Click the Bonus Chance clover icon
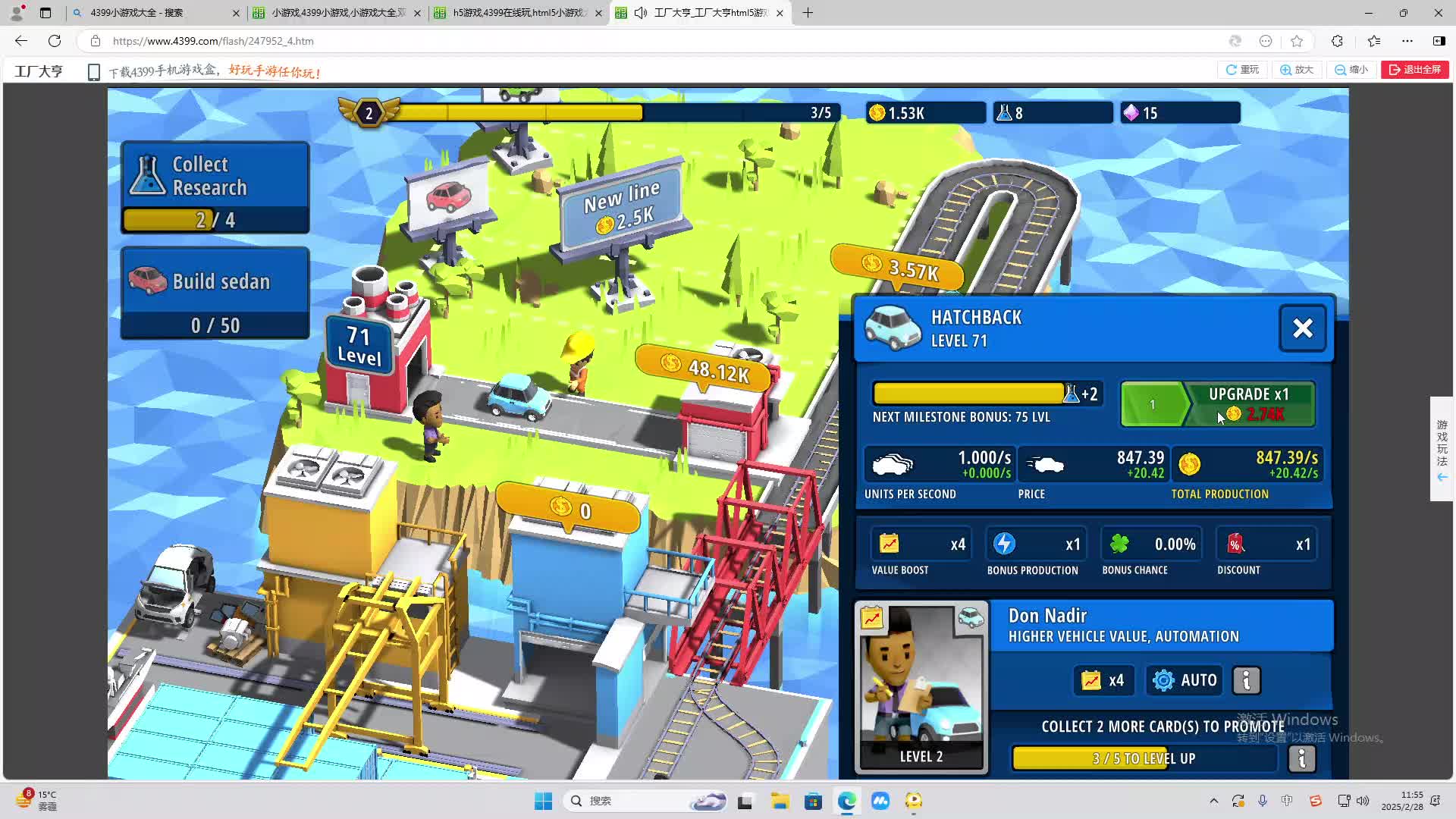The width and height of the screenshot is (1456, 819). tap(1119, 544)
